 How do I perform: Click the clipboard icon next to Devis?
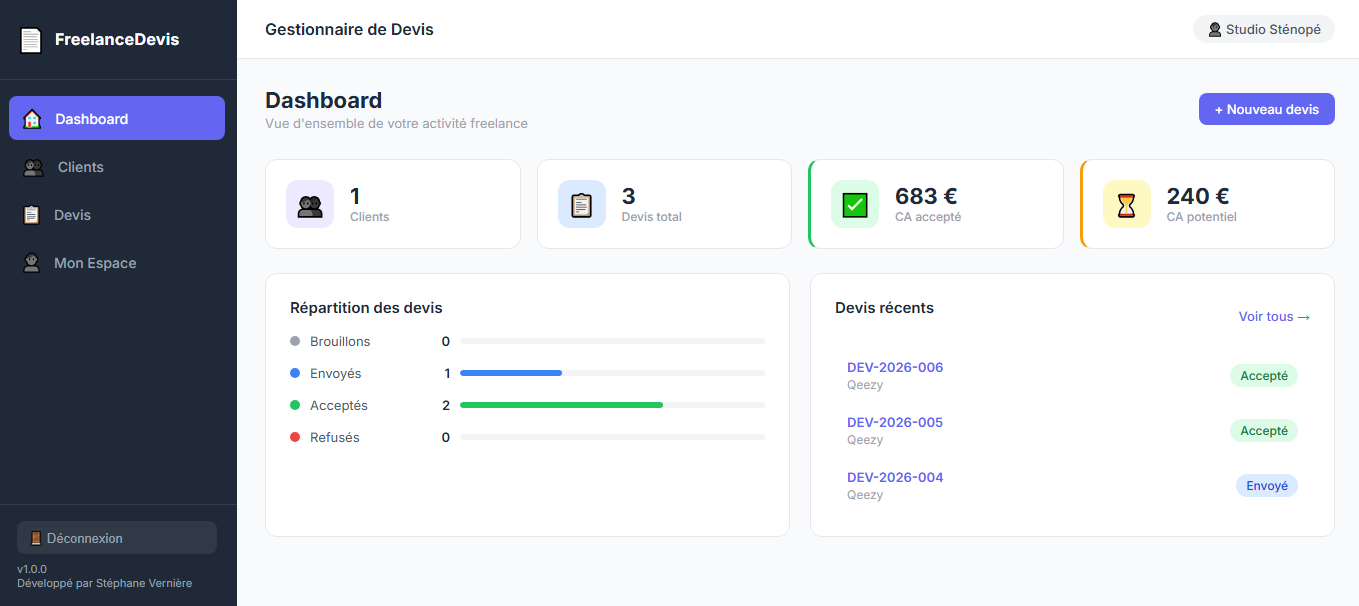pos(32,215)
